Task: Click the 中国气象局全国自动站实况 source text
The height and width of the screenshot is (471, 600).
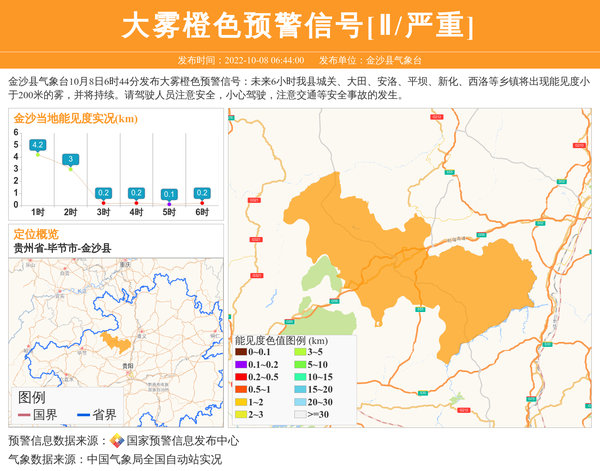Action: coord(154,460)
